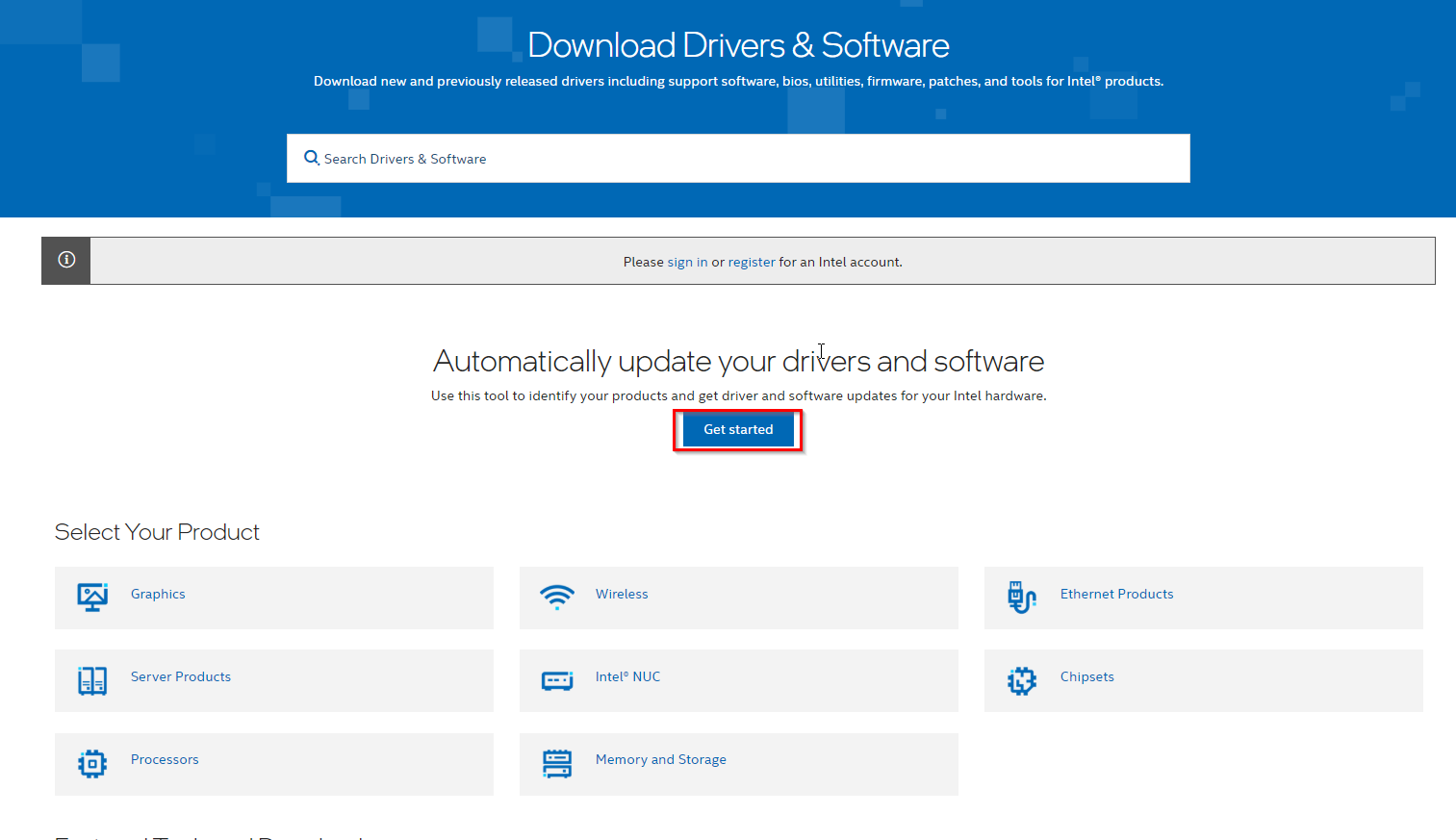Follow the sign in link
The height and width of the screenshot is (840, 1456).
coord(687,262)
